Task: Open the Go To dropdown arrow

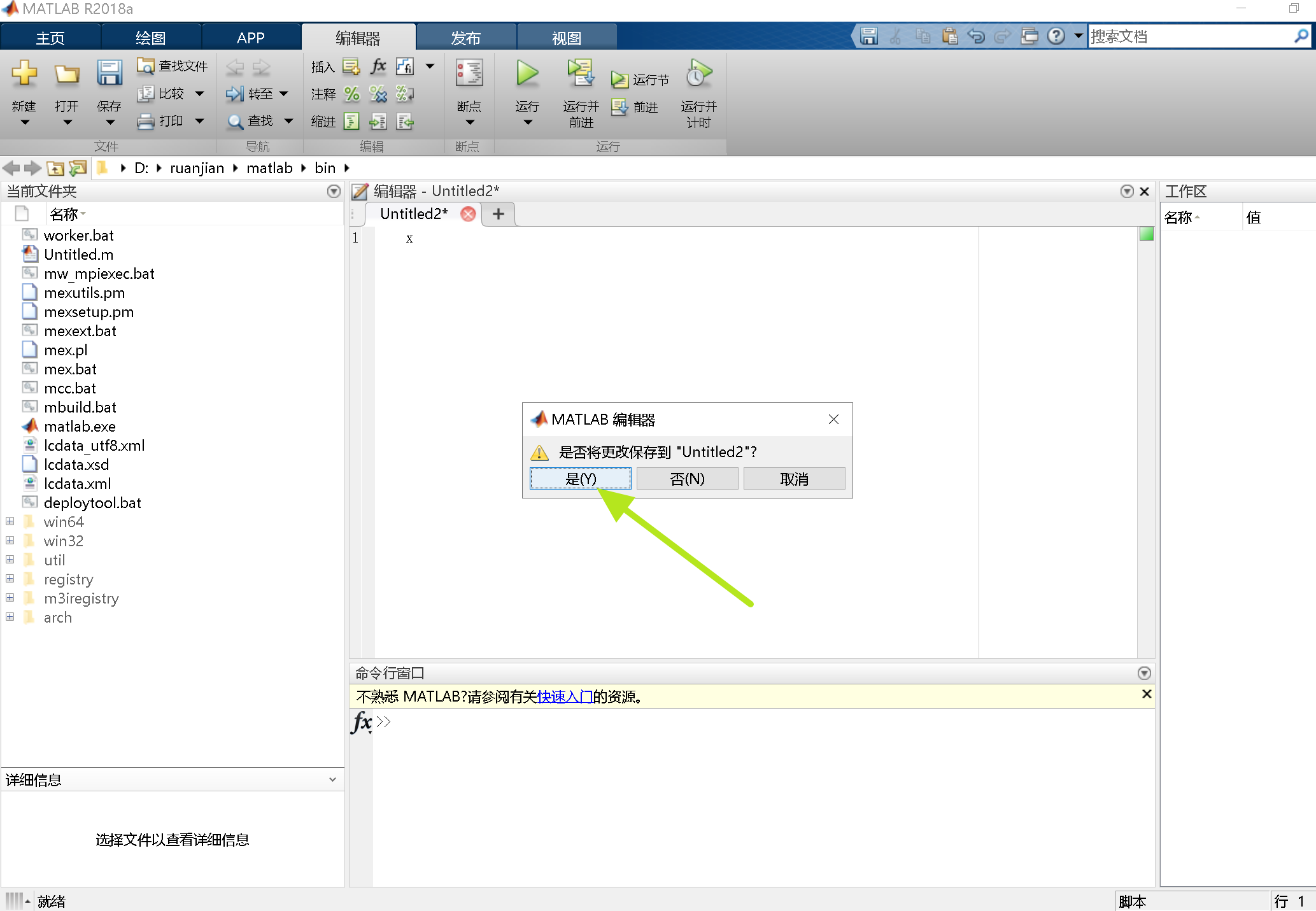Action: (284, 94)
